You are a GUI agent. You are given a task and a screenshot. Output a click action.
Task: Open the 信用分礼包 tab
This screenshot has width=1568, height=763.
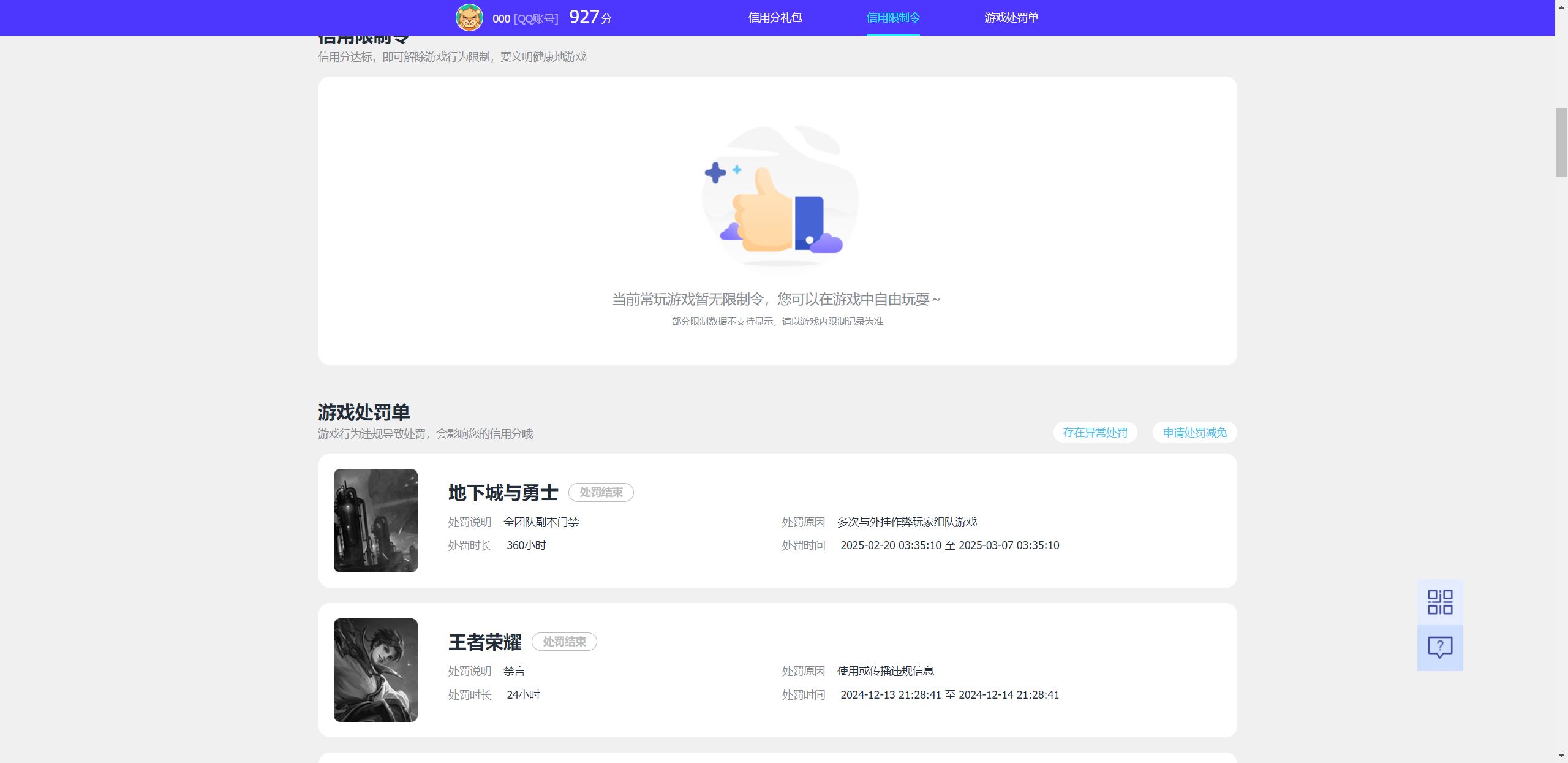(775, 18)
